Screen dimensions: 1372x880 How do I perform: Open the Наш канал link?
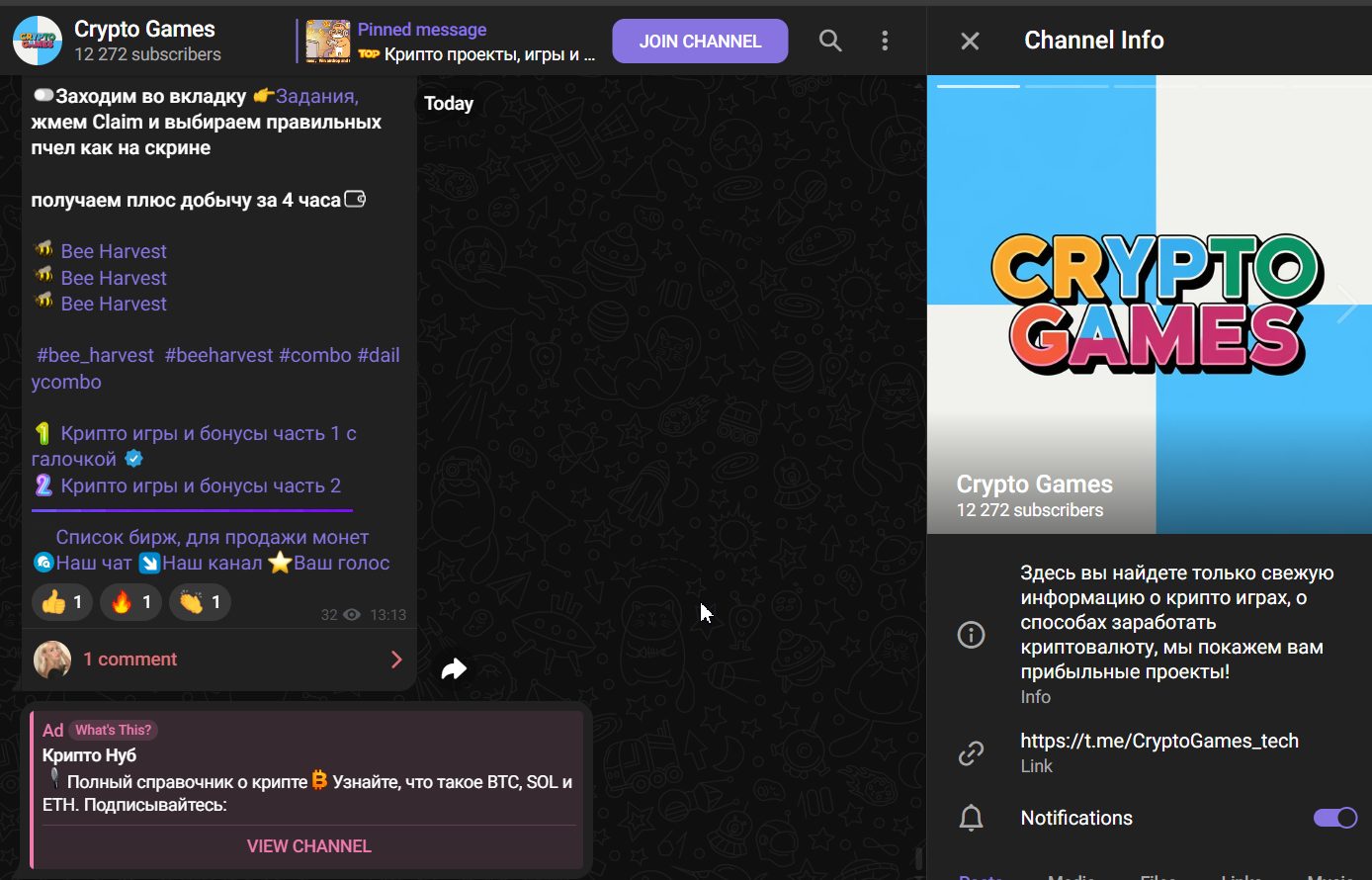[212, 564]
